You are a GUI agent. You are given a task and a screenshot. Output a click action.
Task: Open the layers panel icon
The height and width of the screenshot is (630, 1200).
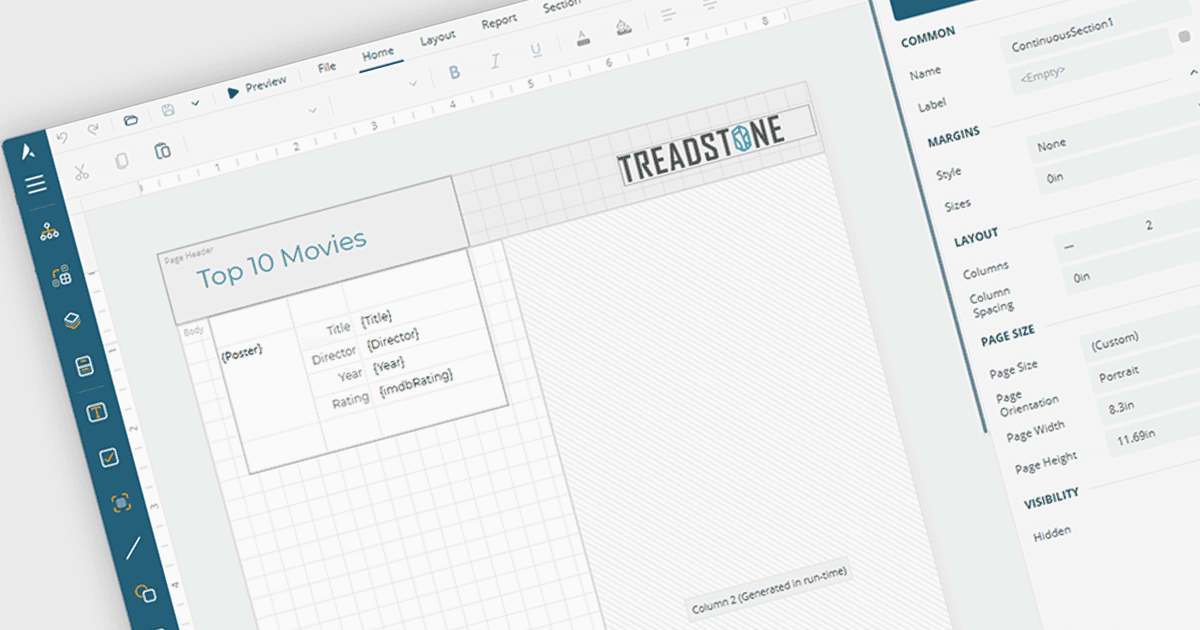click(x=73, y=320)
